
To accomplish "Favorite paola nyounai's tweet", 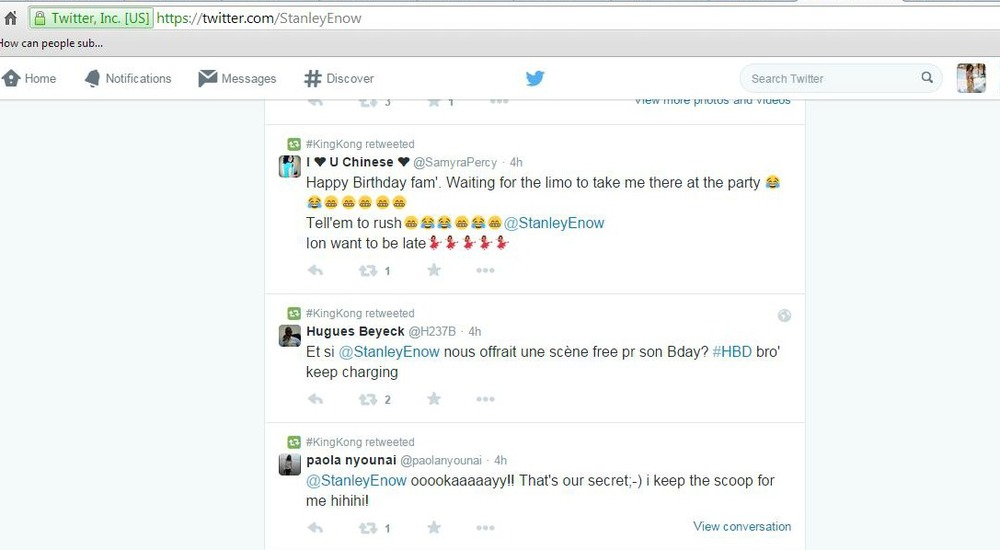I will [434, 528].
